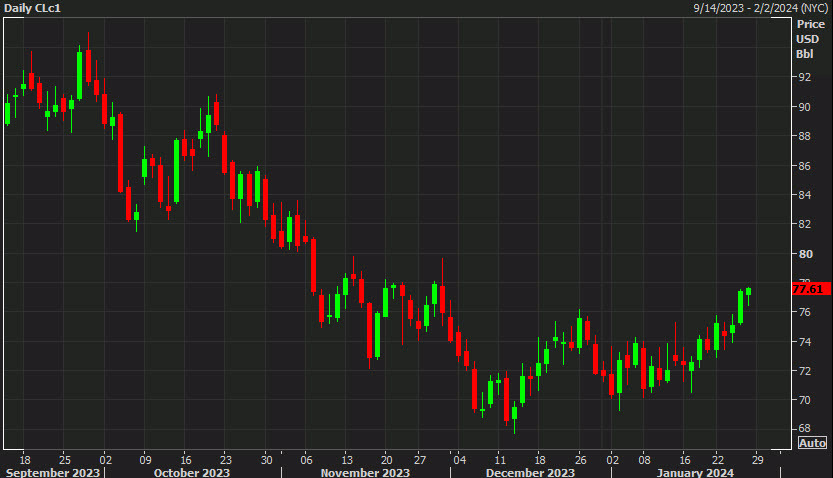Click the 82 price axis label

pos(804,224)
